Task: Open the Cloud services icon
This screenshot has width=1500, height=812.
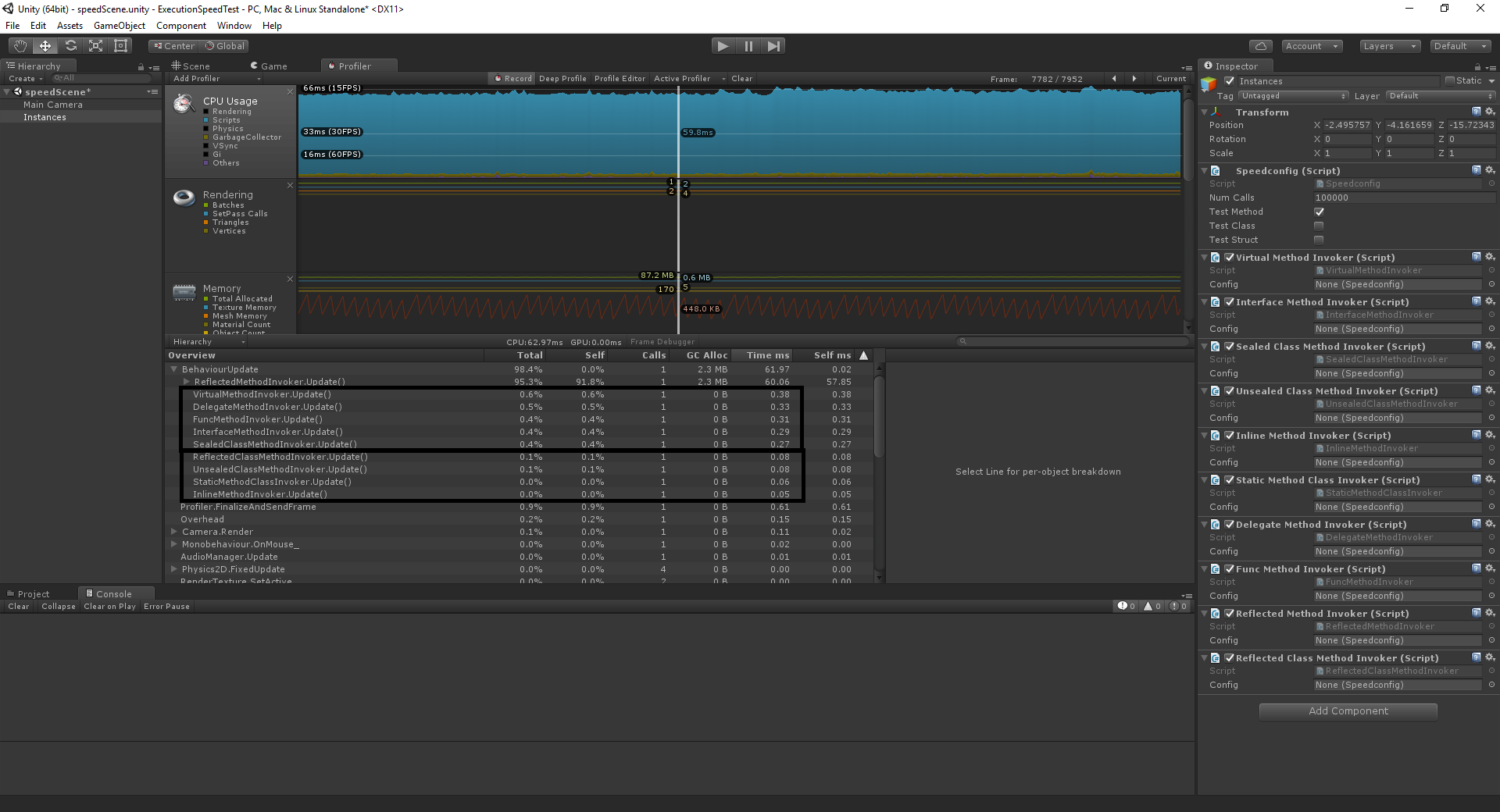Action: tap(1260, 46)
